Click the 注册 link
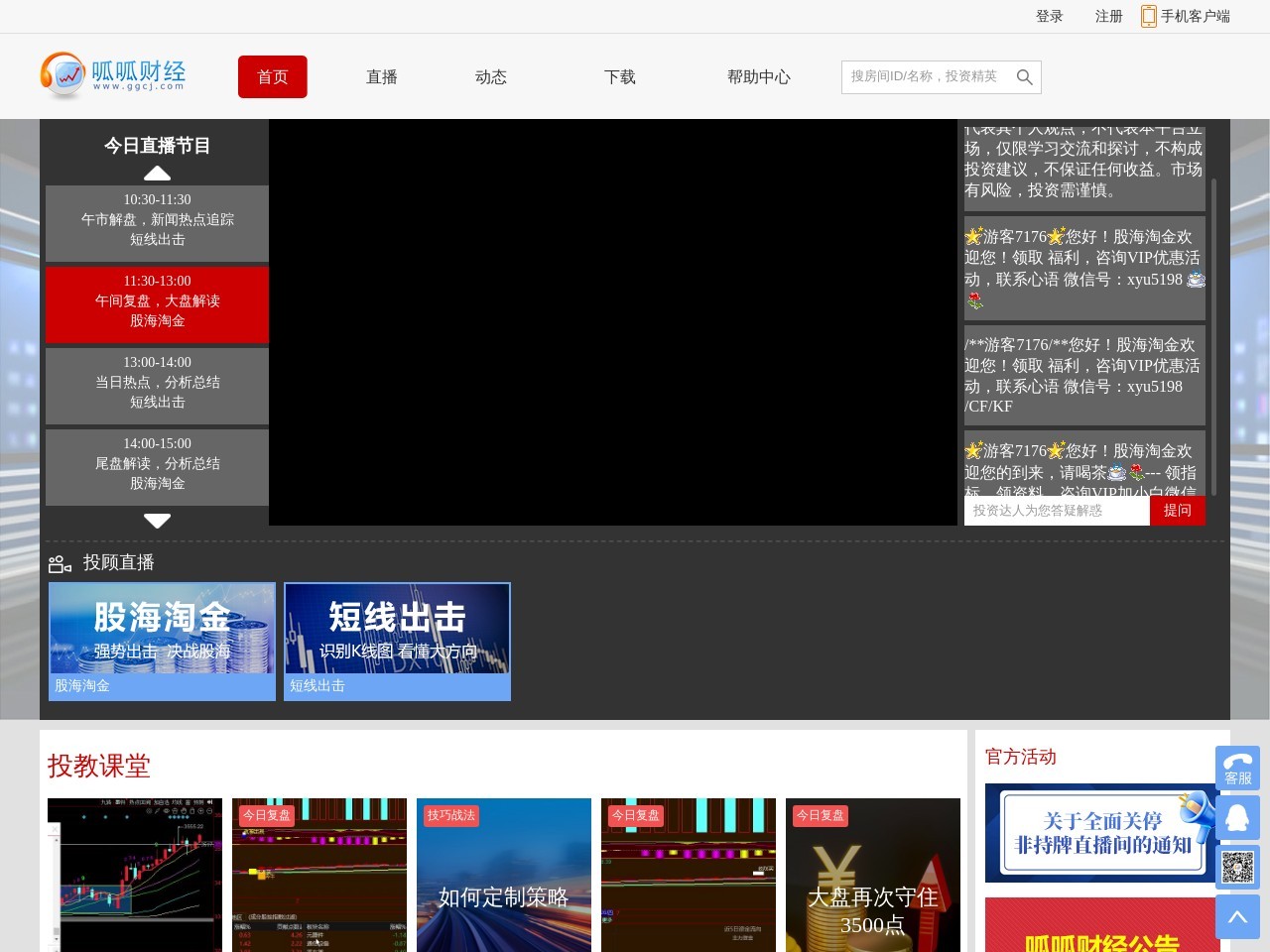Image resolution: width=1270 pixels, height=952 pixels. pos(1107,16)
